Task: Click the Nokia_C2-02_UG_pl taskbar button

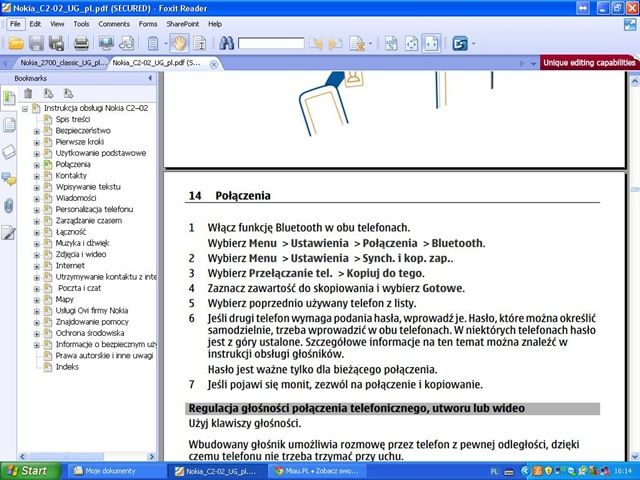Action: click(216, 471)
